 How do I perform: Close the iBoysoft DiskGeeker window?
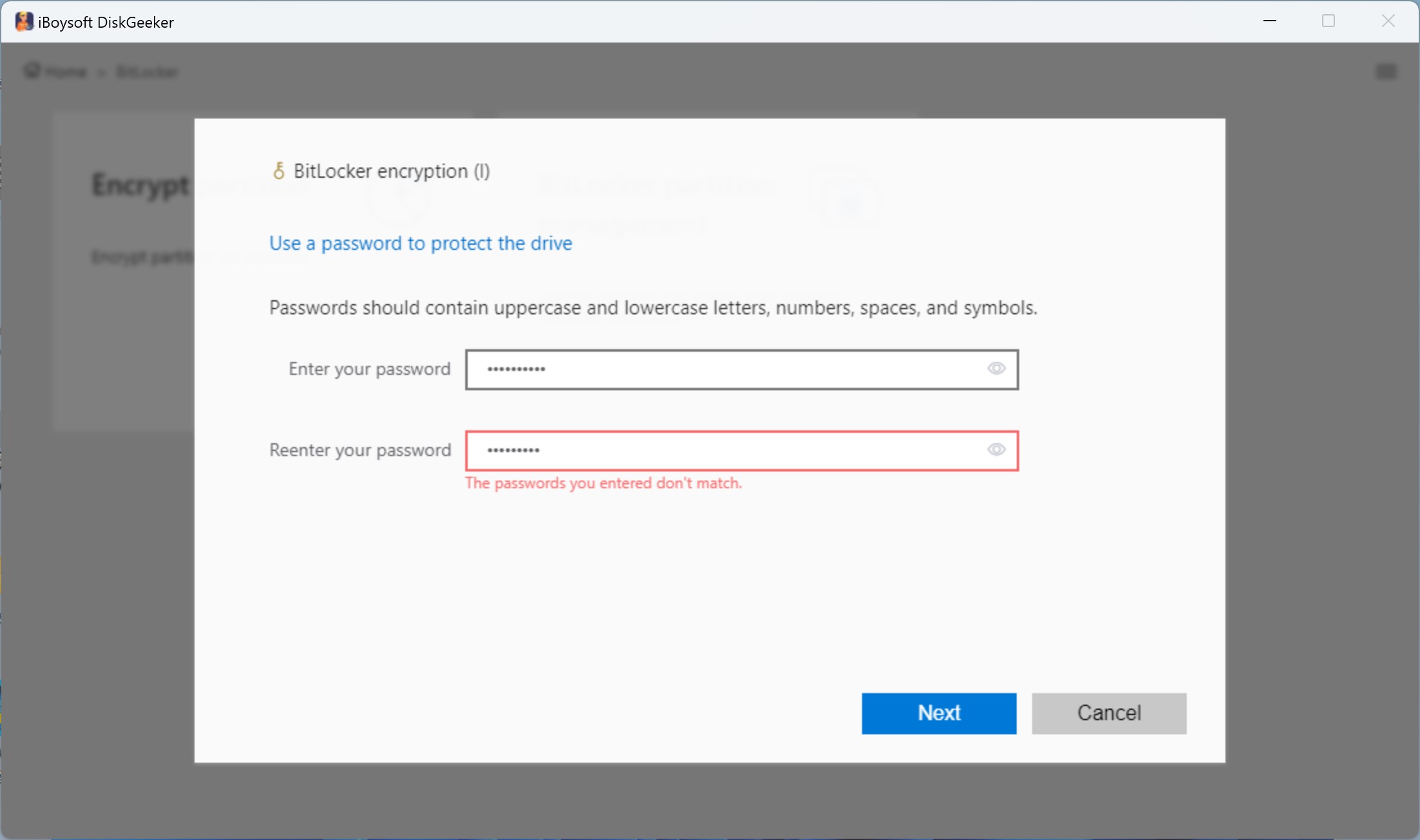[x=1388, y=21]
